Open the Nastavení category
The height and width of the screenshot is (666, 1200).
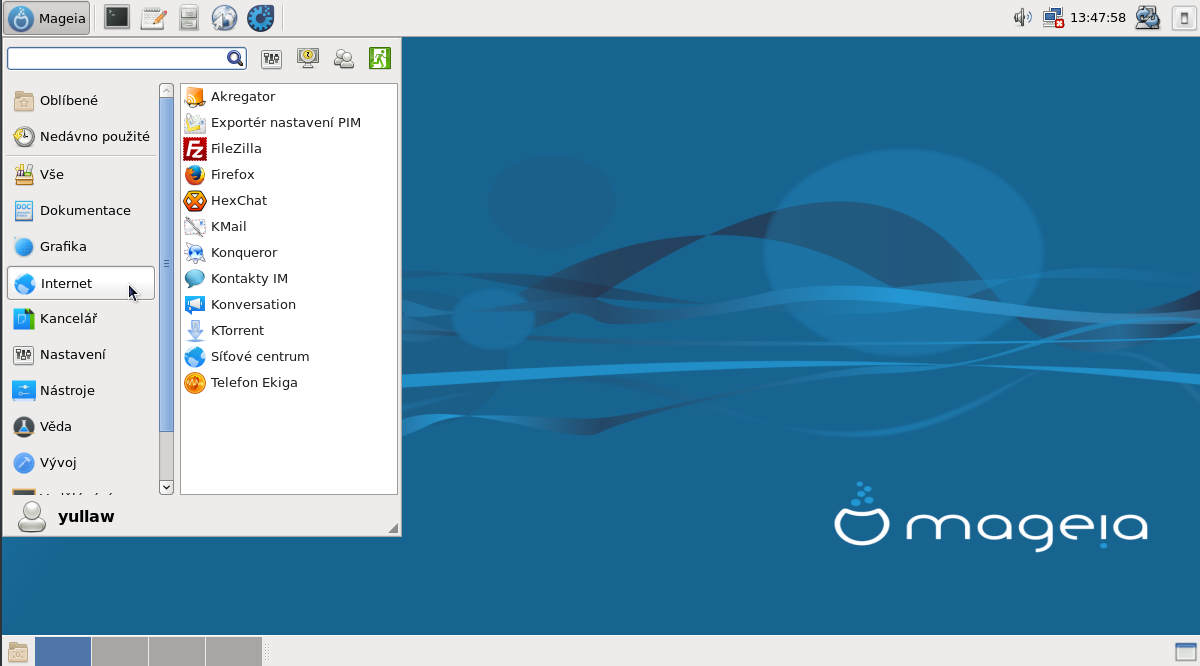[x=81, y=354]
